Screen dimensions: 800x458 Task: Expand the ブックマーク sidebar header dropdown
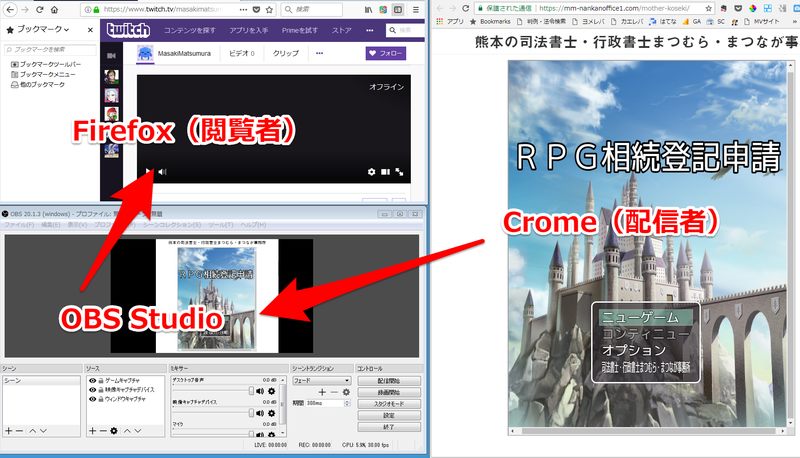tap(66, 30)
